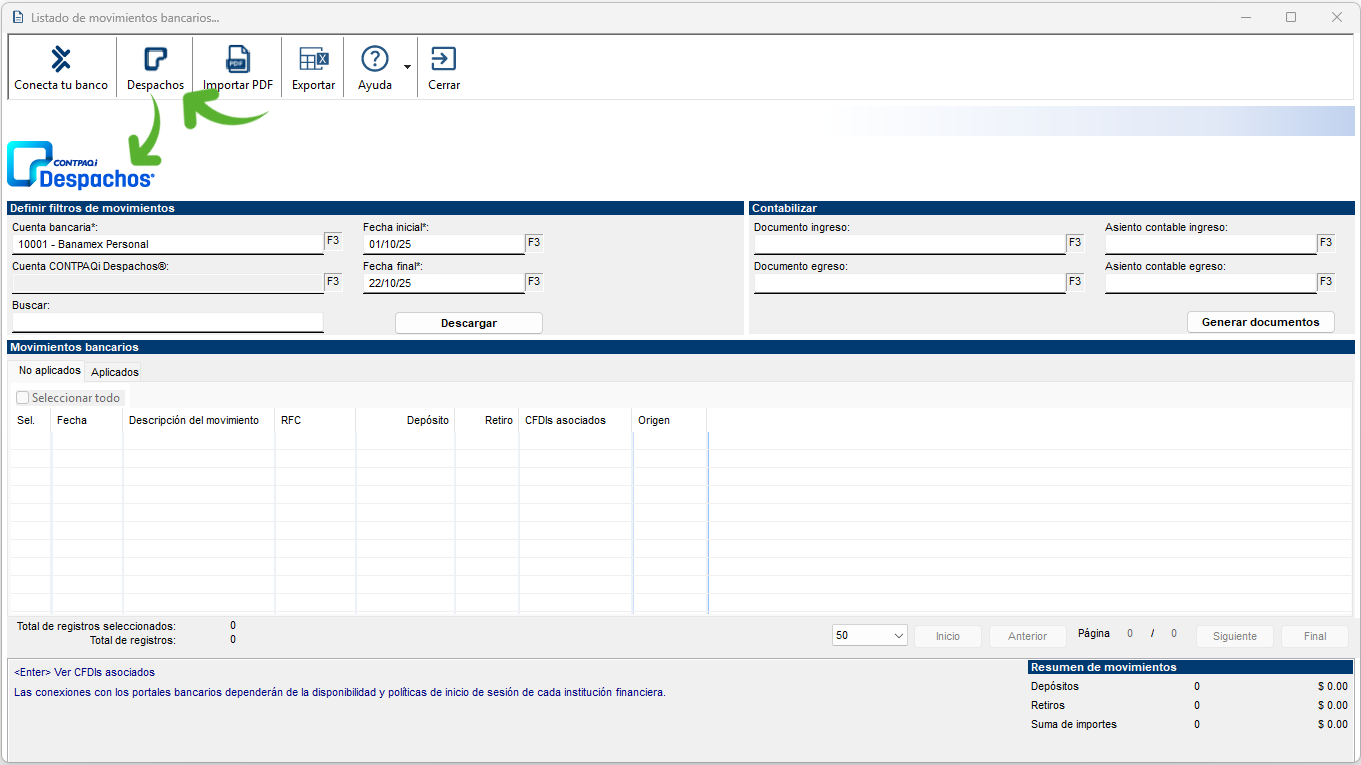Open the Despachos toolbar icon

155,60
